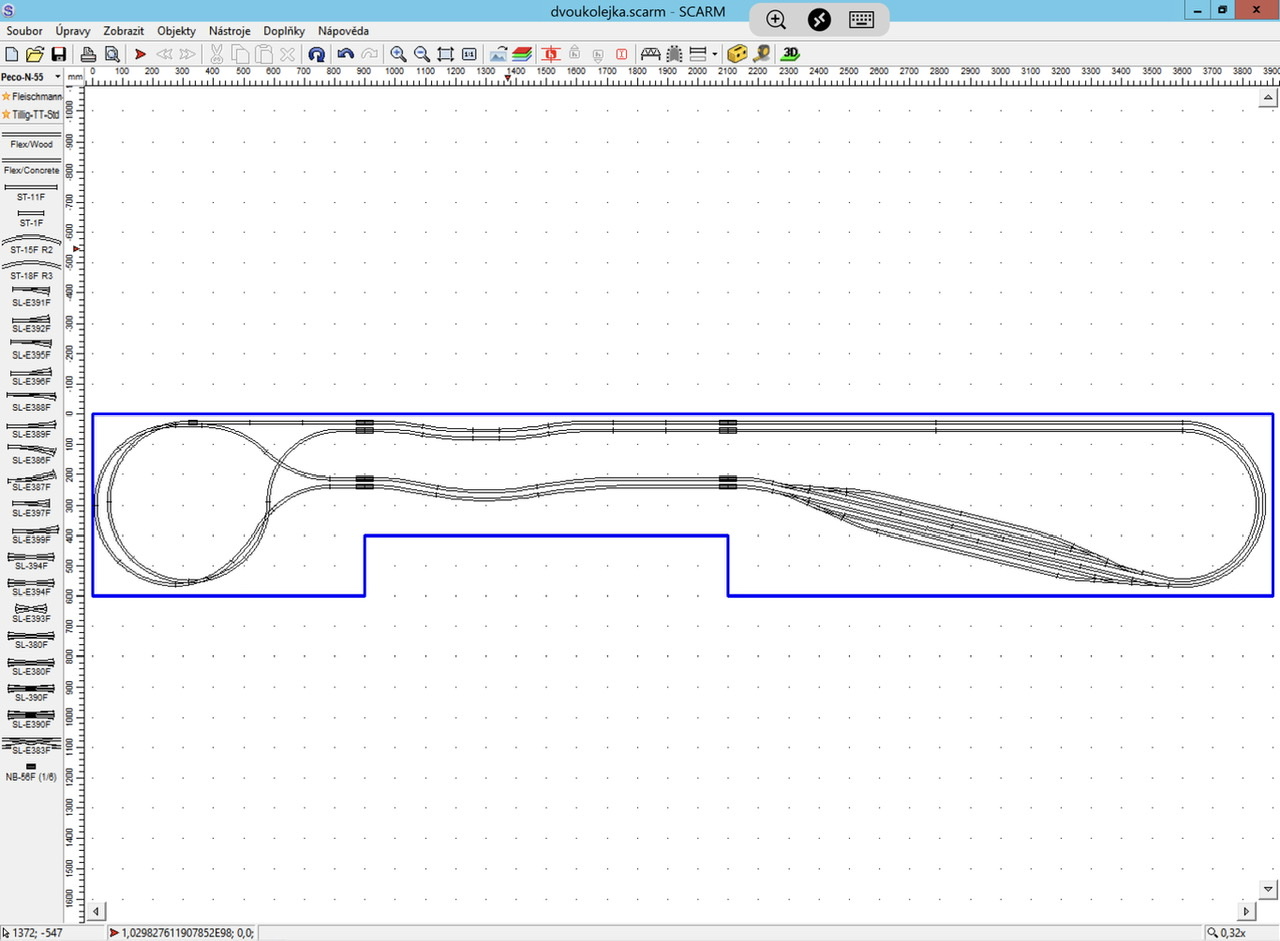Click the Print icon in toolbar
1280x941 pixels.
tap(88, 54)
